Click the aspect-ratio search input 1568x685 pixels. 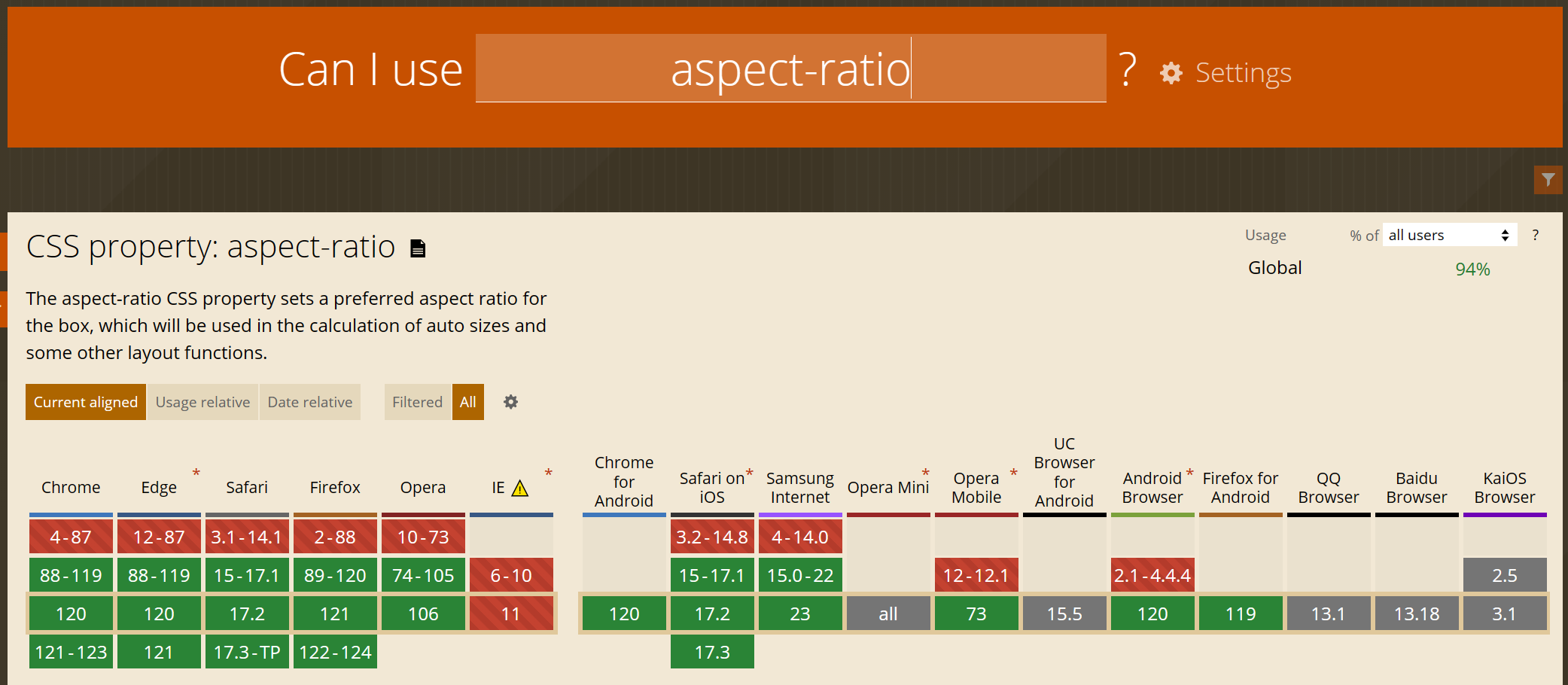[x=791, y=68]
